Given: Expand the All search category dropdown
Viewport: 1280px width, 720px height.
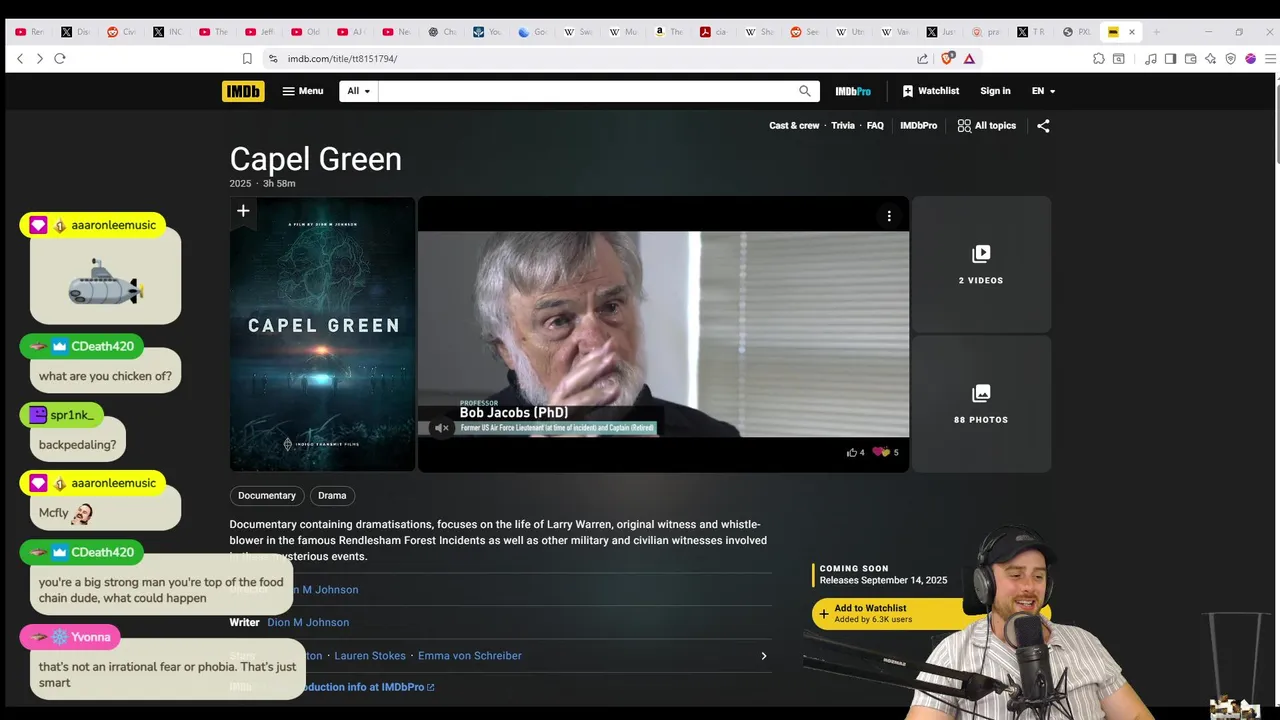Looking at the screenshot, I should pos(358,91).
